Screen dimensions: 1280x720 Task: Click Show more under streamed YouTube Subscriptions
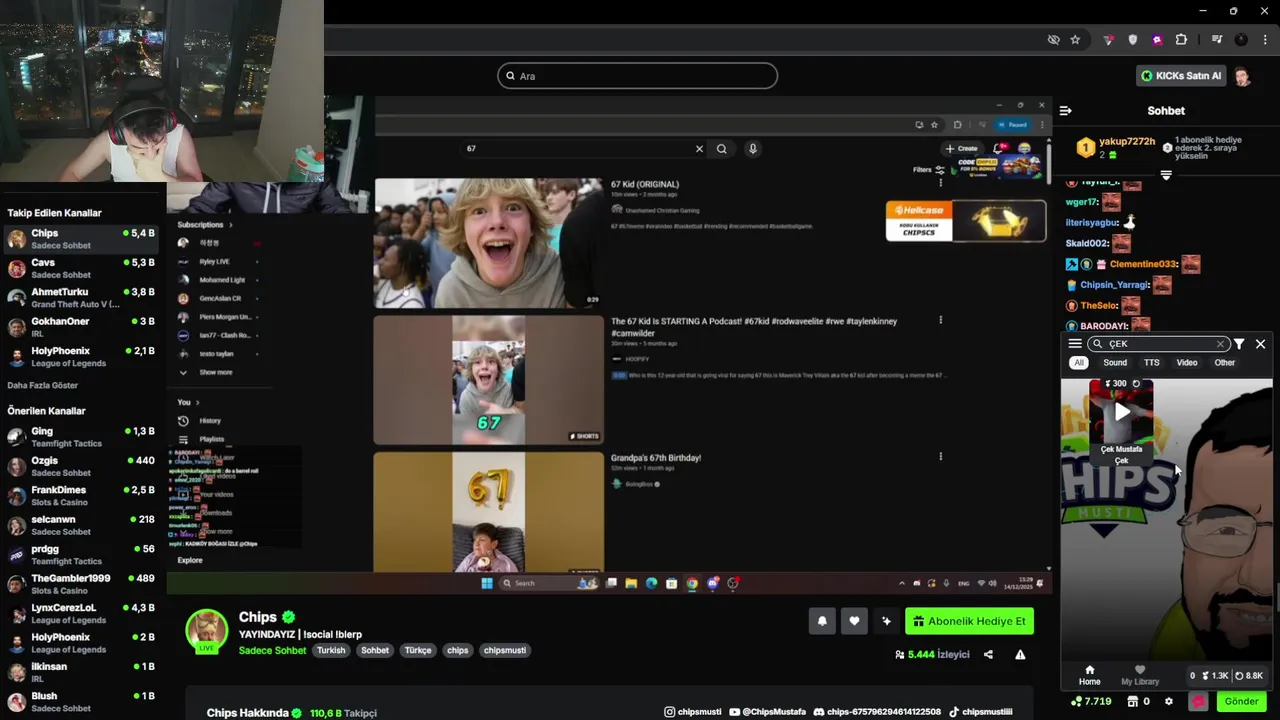click(215, 372)
